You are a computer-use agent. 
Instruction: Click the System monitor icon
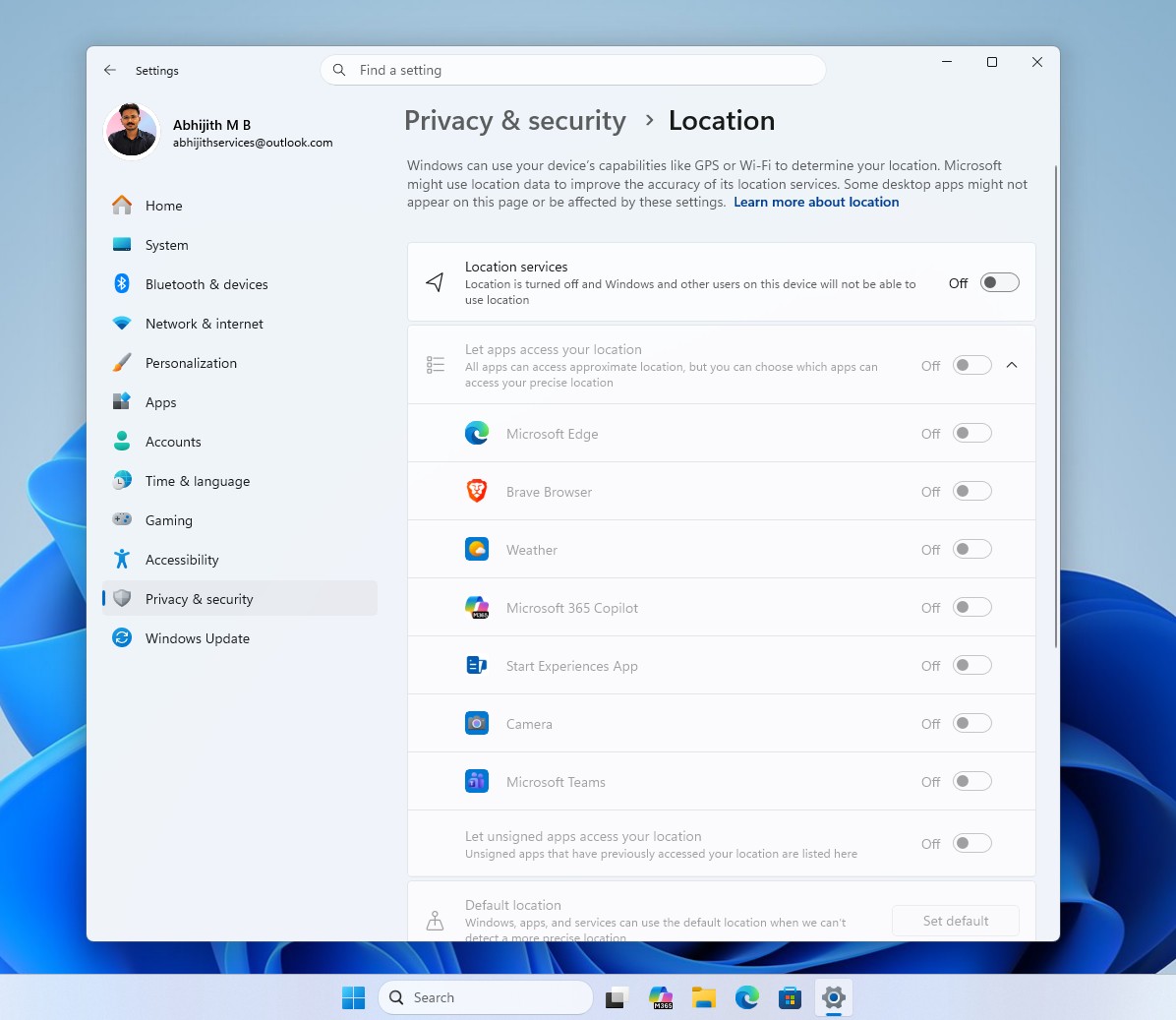point(122,245)
